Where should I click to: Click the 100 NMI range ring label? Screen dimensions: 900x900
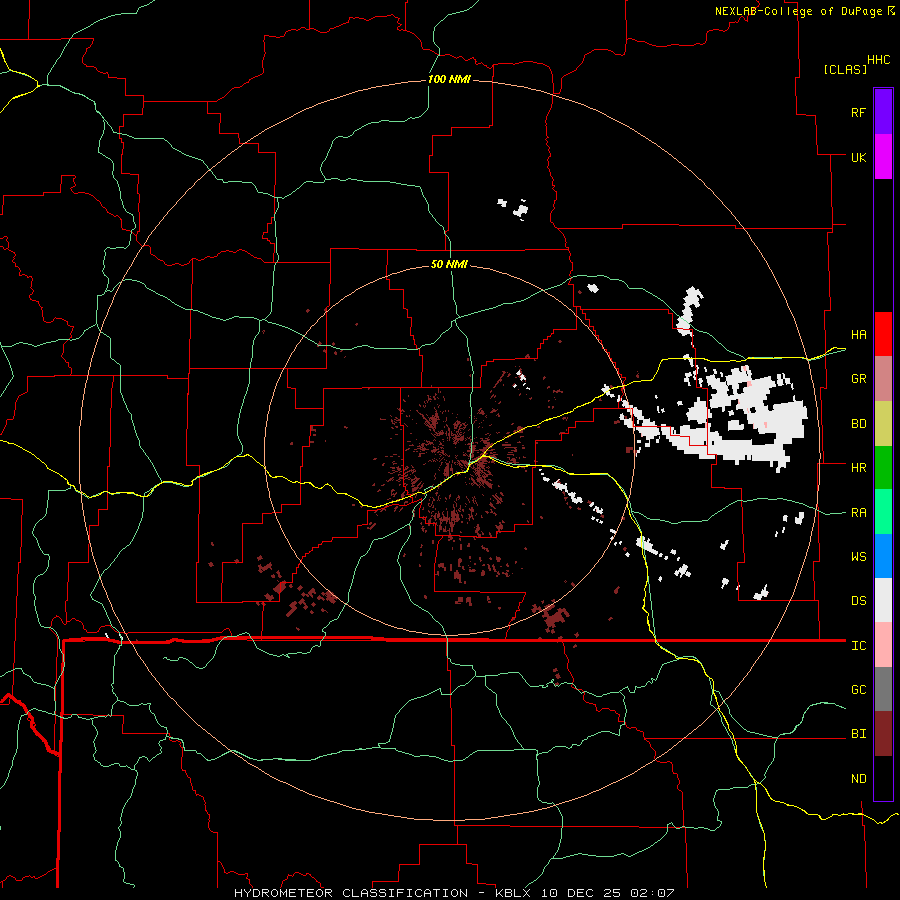[449, 79]
